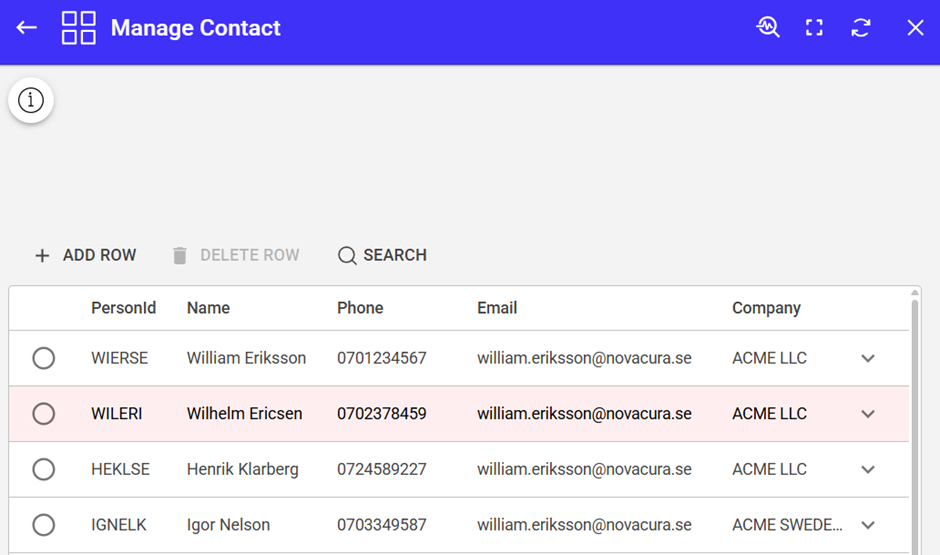Viewport: 940px width, 555px height.
Task: Expand the Wilhelm Ericsen row details
Action: coord(868,414)
